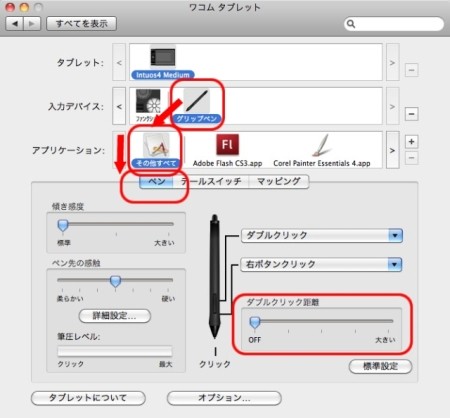Switch to the マッピング tab
This screenshot has height=418, width=450.
click(279, 182)
